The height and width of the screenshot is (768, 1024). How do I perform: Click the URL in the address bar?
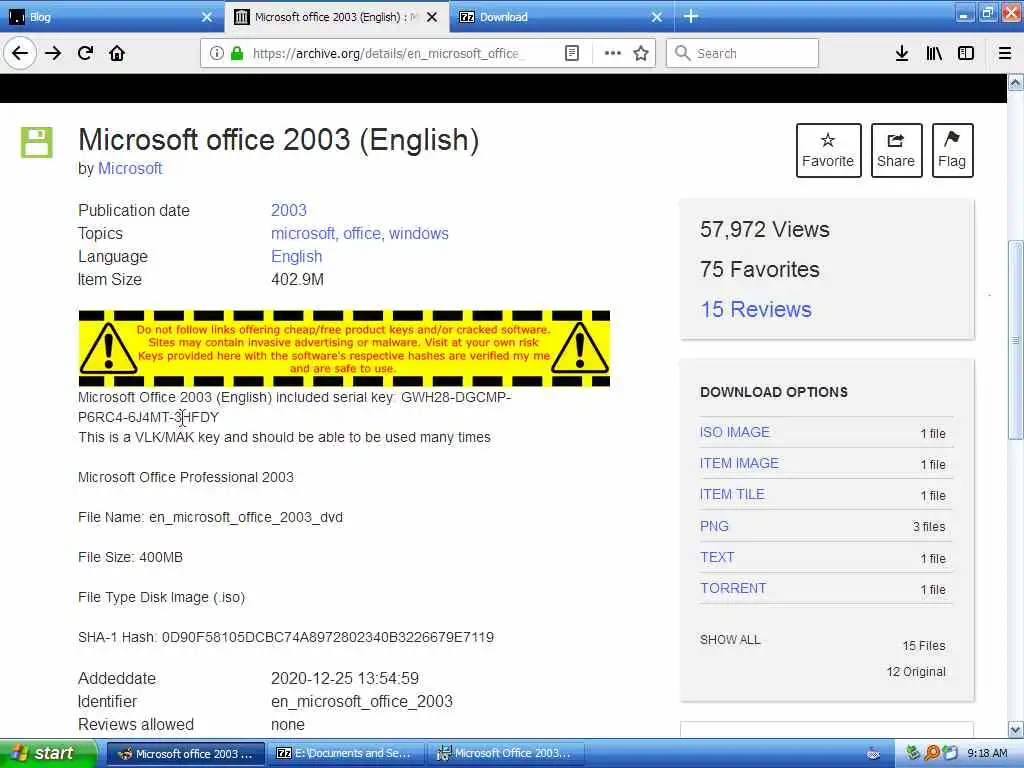(389, 54)
